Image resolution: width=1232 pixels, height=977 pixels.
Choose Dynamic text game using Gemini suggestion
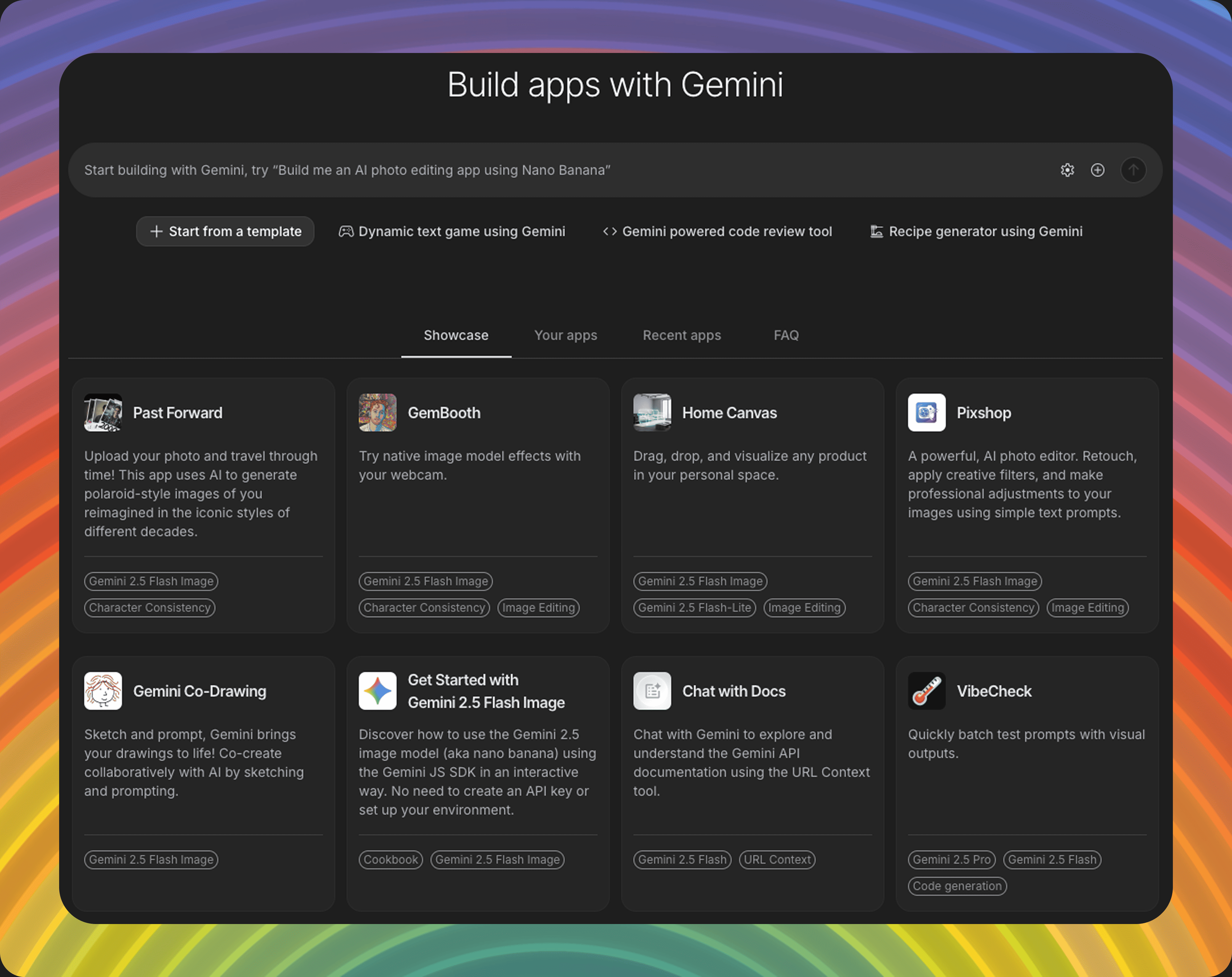[x=452, y=231]
